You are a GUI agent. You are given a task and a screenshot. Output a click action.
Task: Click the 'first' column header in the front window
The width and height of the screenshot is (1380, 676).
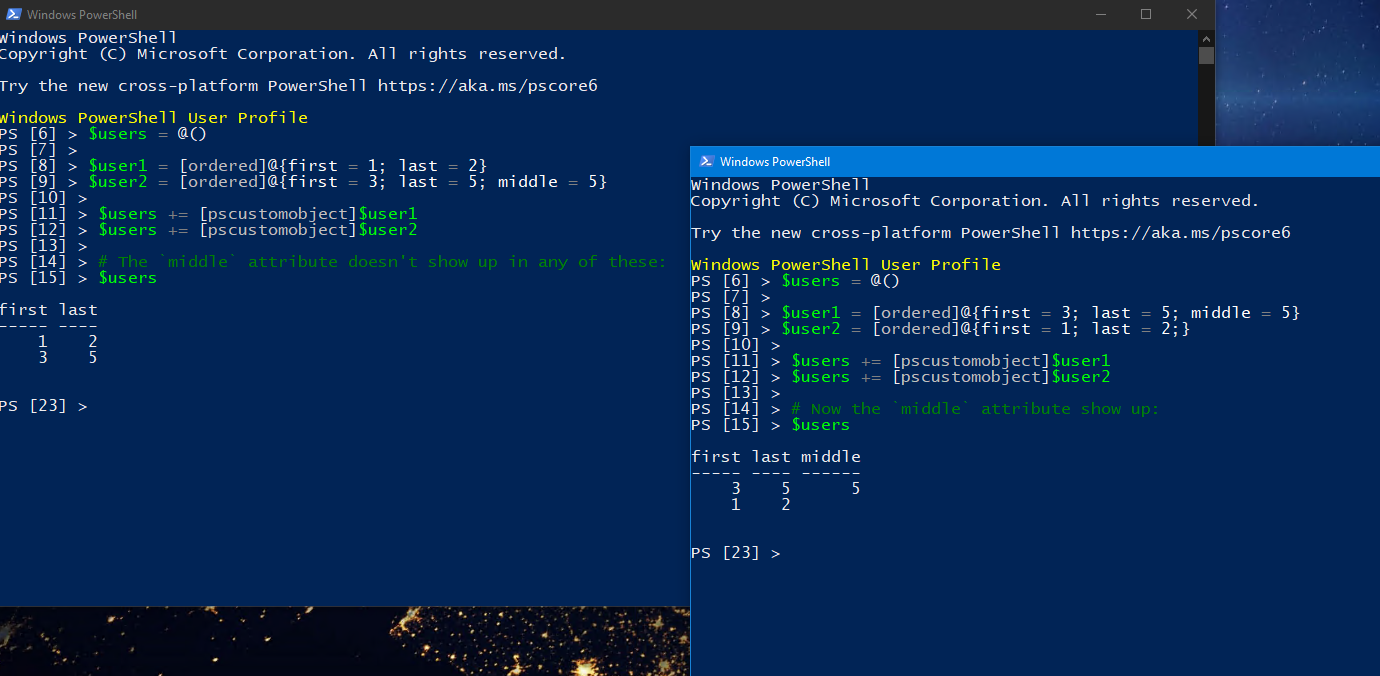pos(716,457)
